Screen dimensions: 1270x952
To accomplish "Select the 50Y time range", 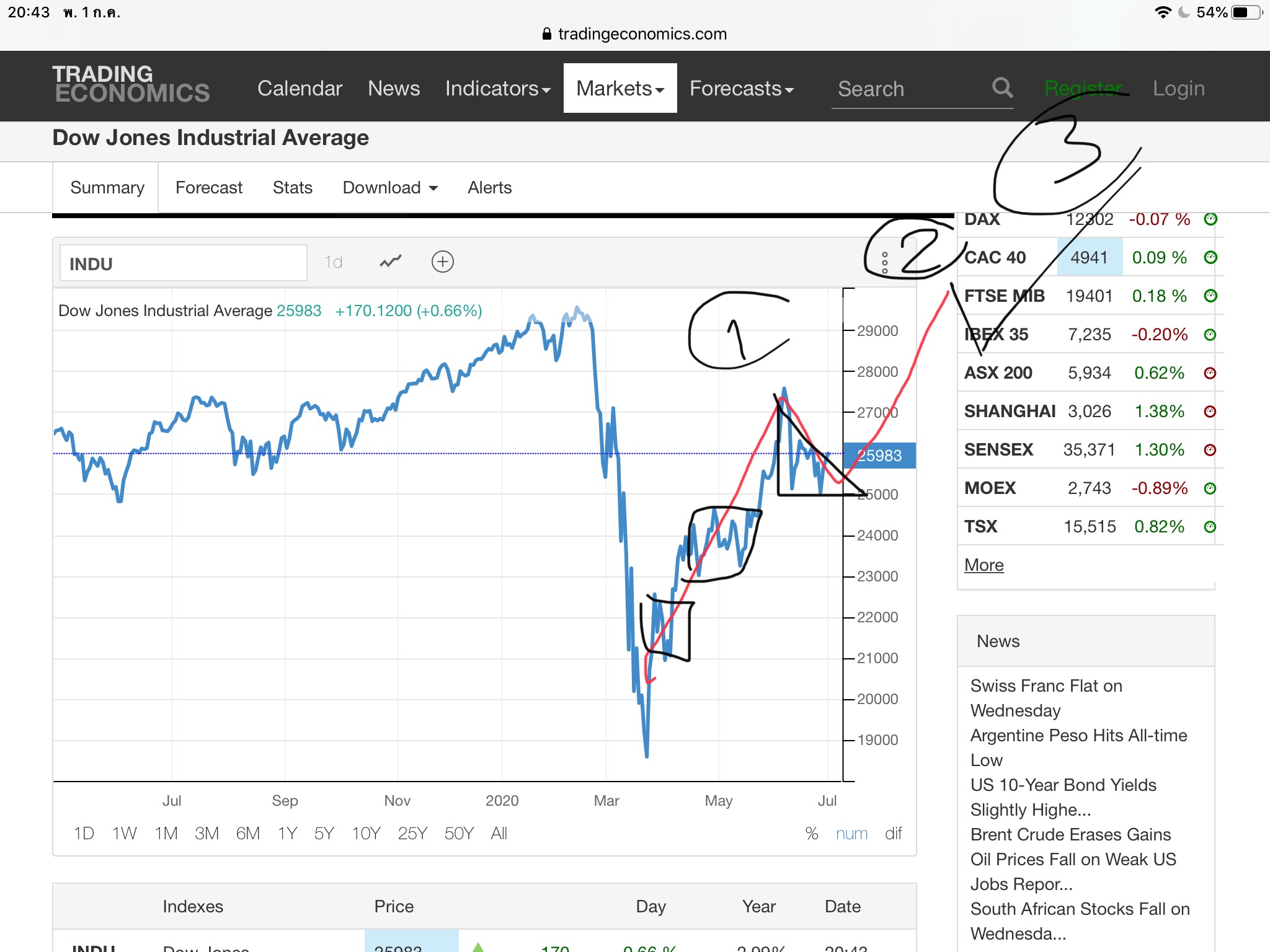I will pyautogui.click(x=459, y=834).
